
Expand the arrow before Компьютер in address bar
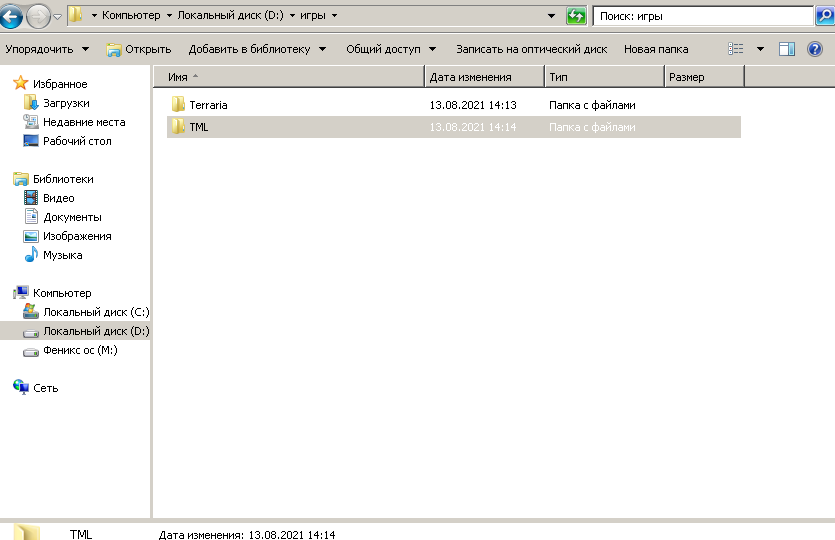click(94, 15)
